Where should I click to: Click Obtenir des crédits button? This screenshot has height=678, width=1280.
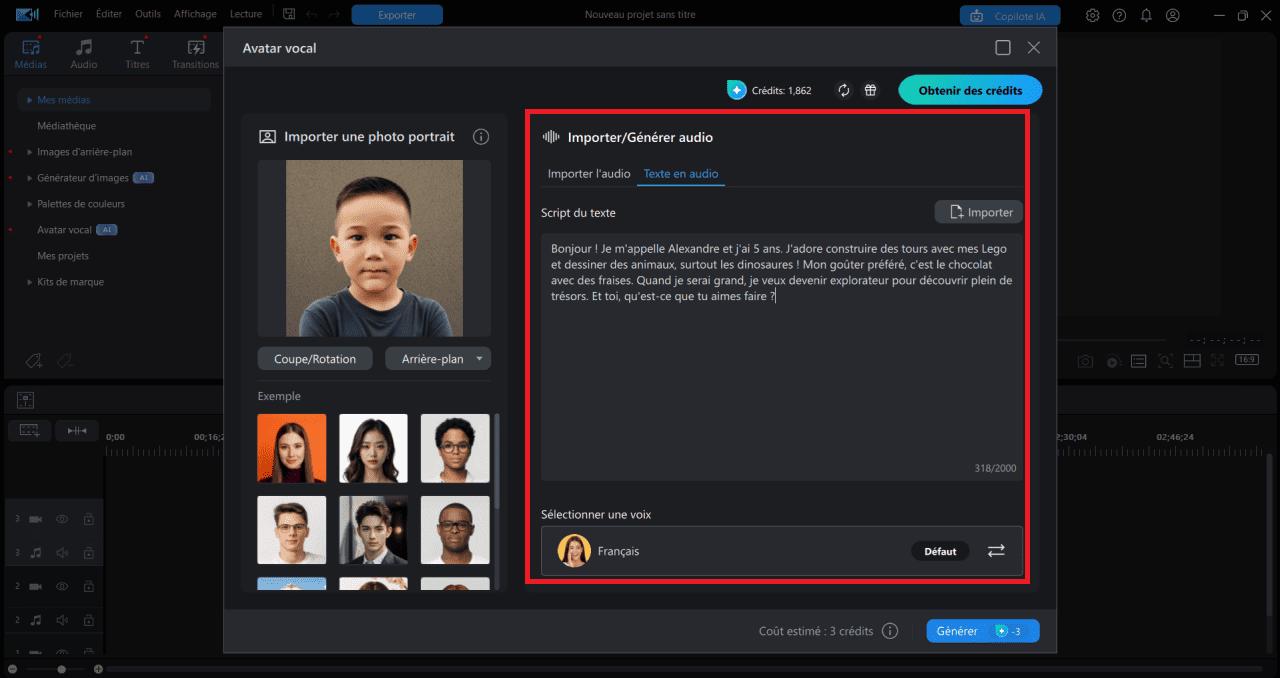pos(970,90)
